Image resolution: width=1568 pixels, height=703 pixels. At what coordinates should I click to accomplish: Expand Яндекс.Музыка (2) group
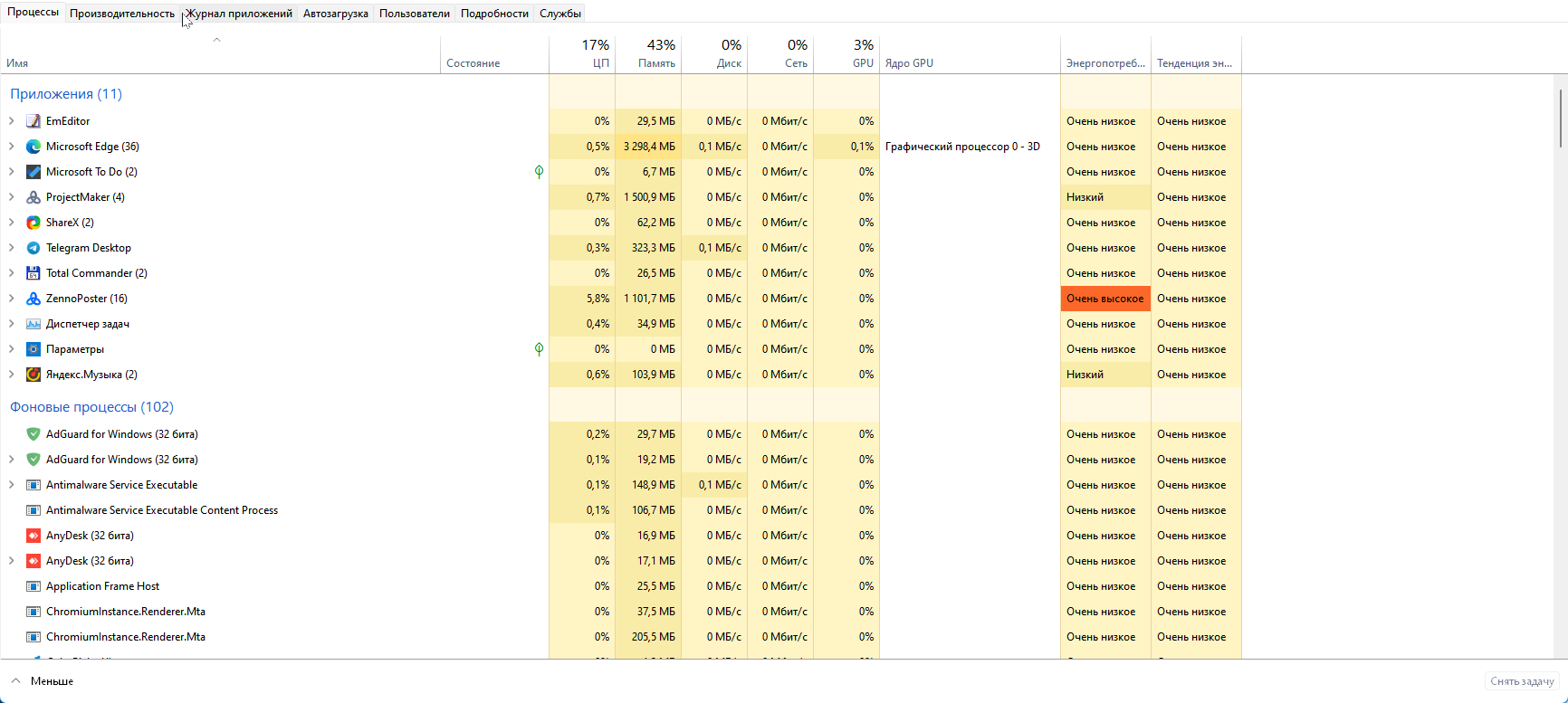[11, 375]
